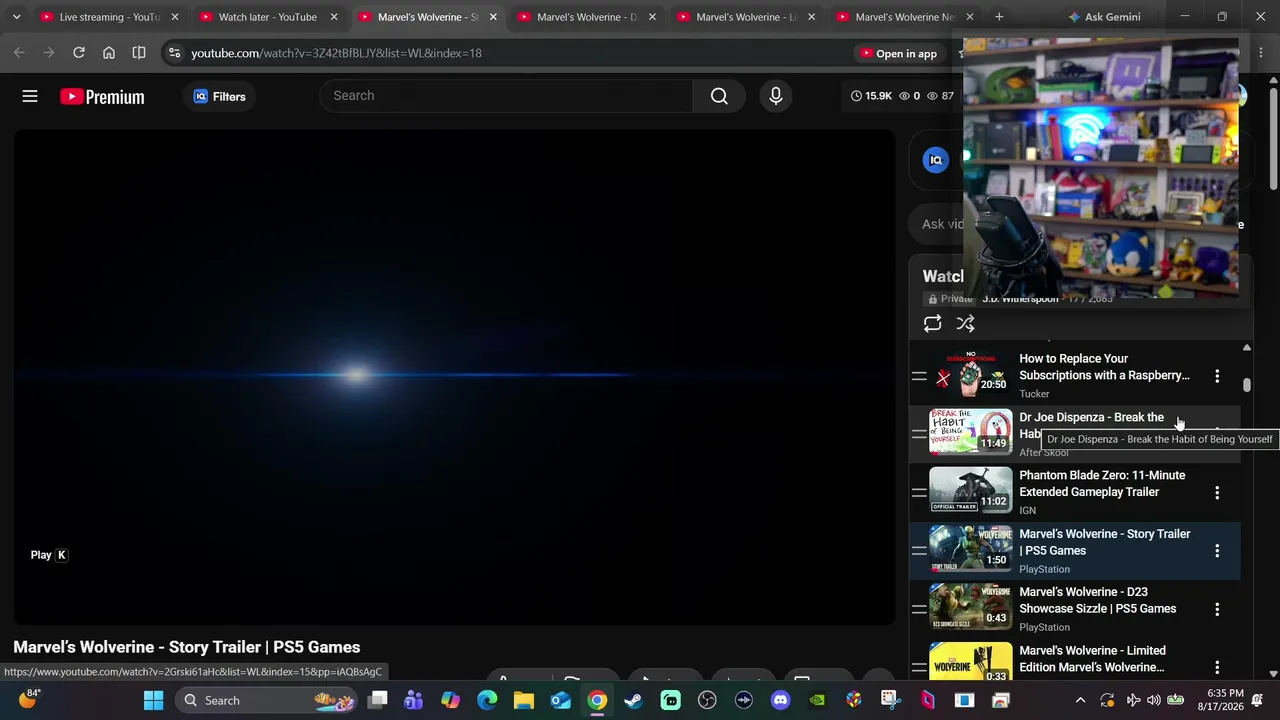
Task: Grab reorder handle for D23 Showcase Sizzle
Action: click(x=919, y=609)
